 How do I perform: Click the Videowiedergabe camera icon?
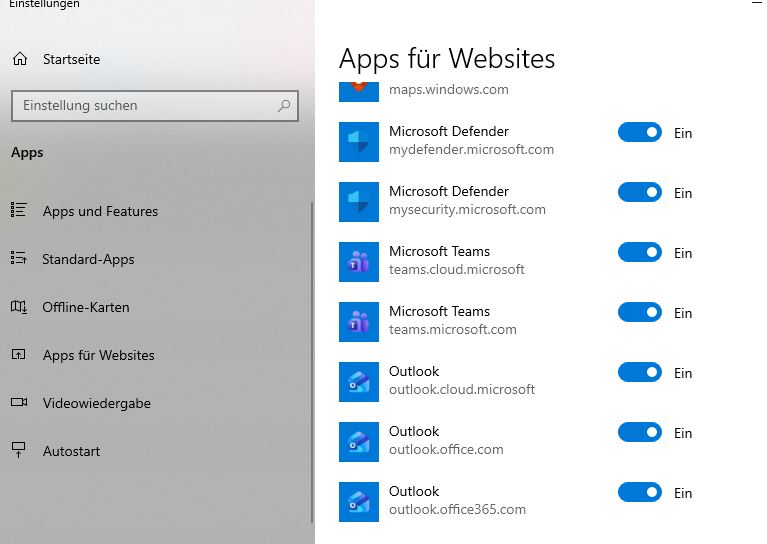coord(19,402)
